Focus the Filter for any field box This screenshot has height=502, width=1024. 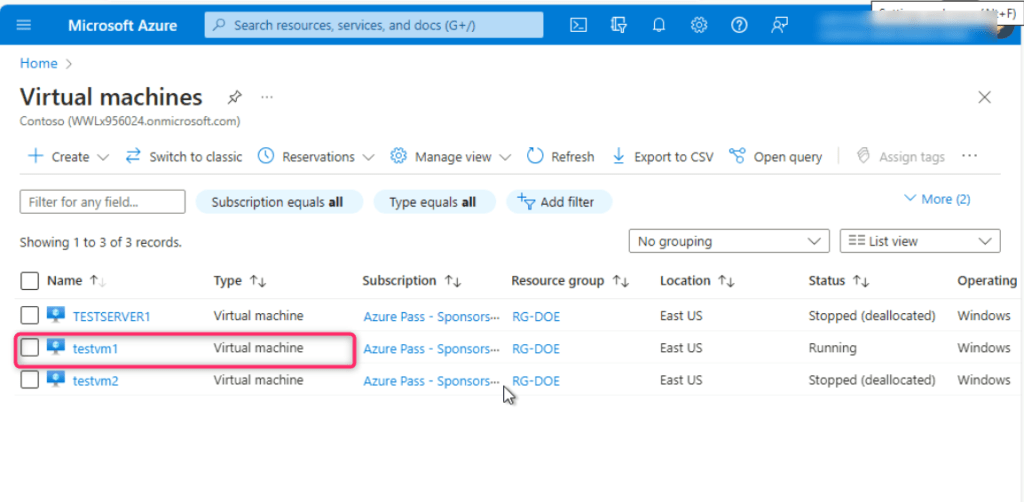click(102, 202)
